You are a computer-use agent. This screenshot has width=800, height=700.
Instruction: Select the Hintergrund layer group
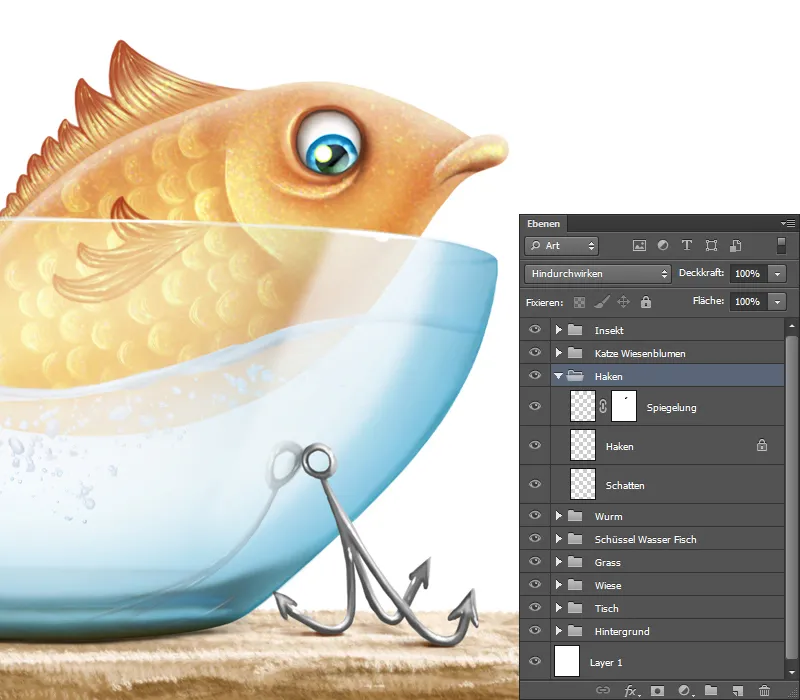point(630,631)
